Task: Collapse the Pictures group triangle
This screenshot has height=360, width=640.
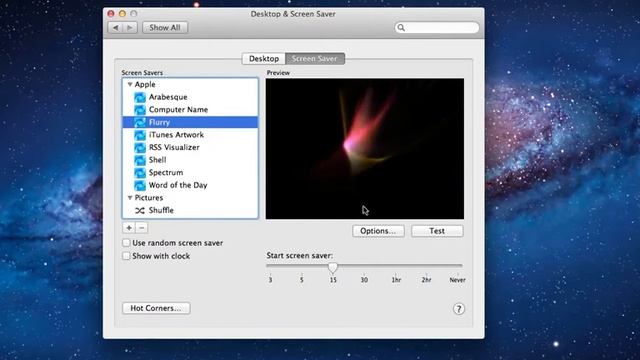Action: [x=129, y=198]
